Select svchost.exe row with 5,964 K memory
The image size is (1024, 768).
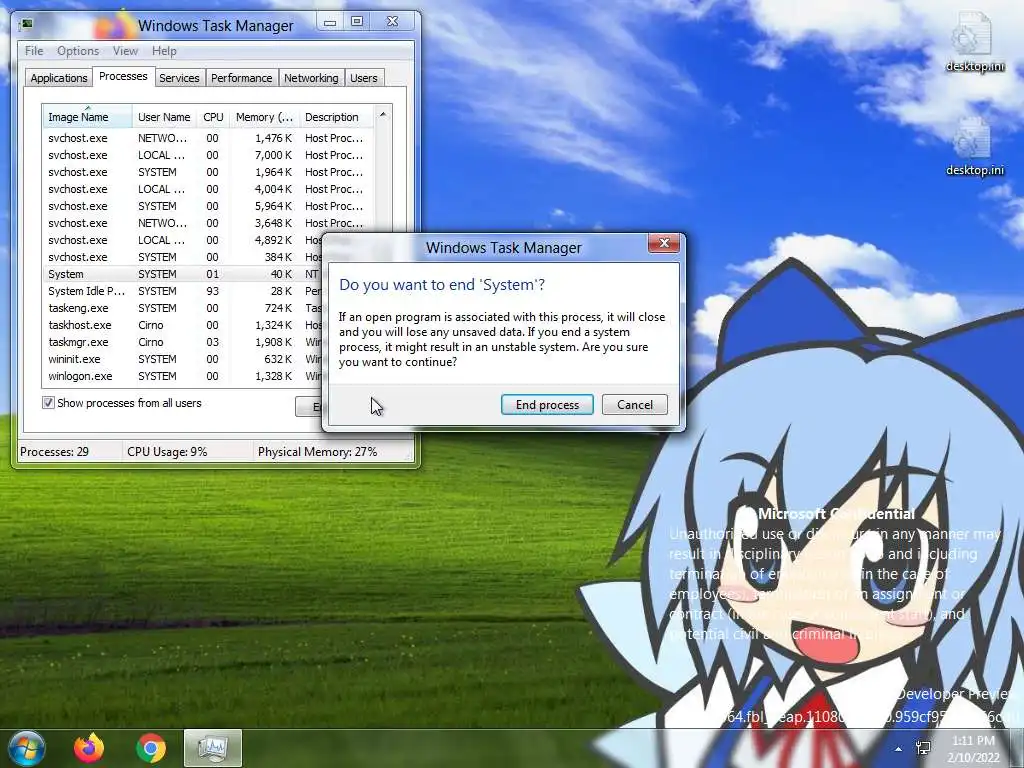point(208,206)
